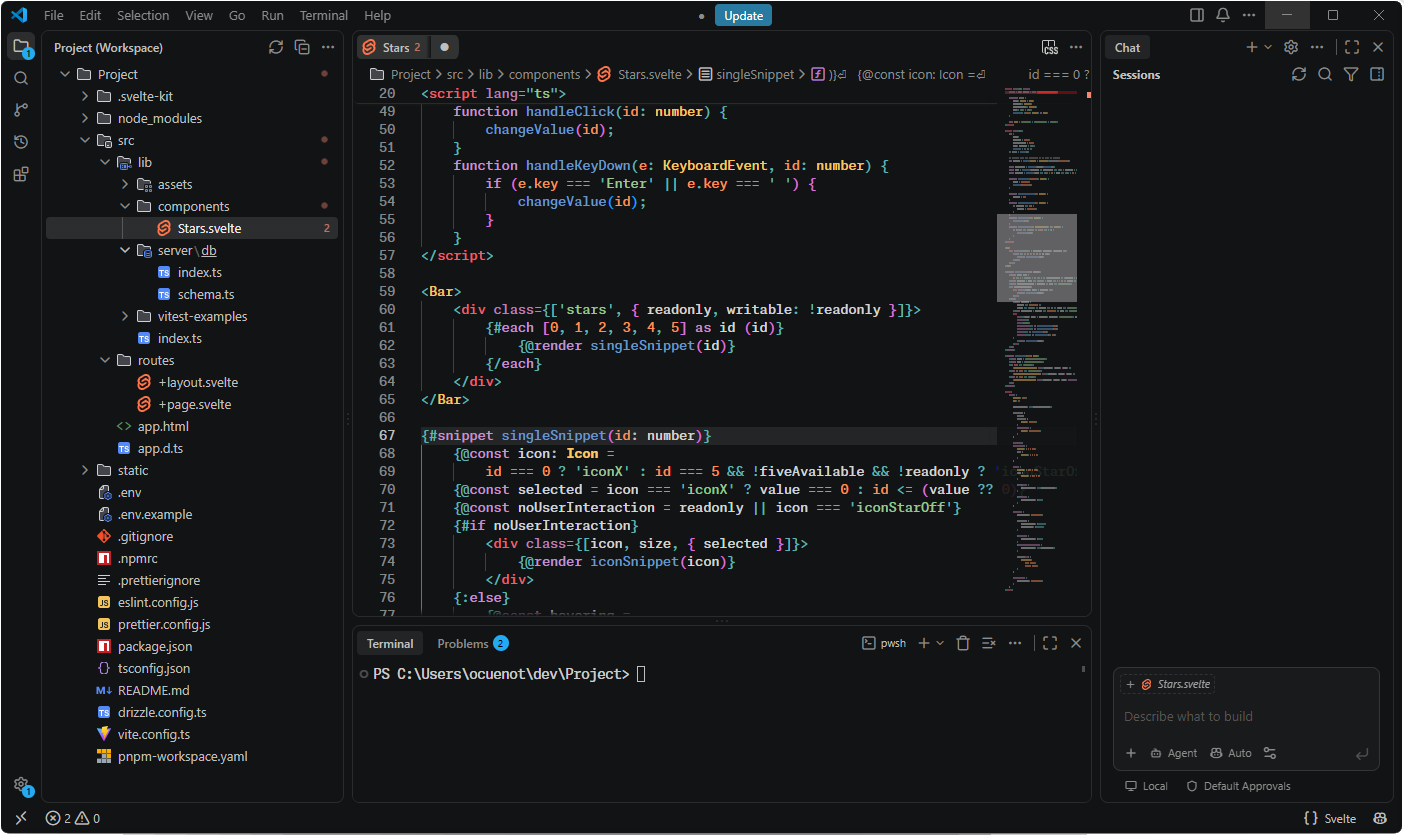
Task: Open notifications bell in title bar
Action: [x=1223, y=15]
